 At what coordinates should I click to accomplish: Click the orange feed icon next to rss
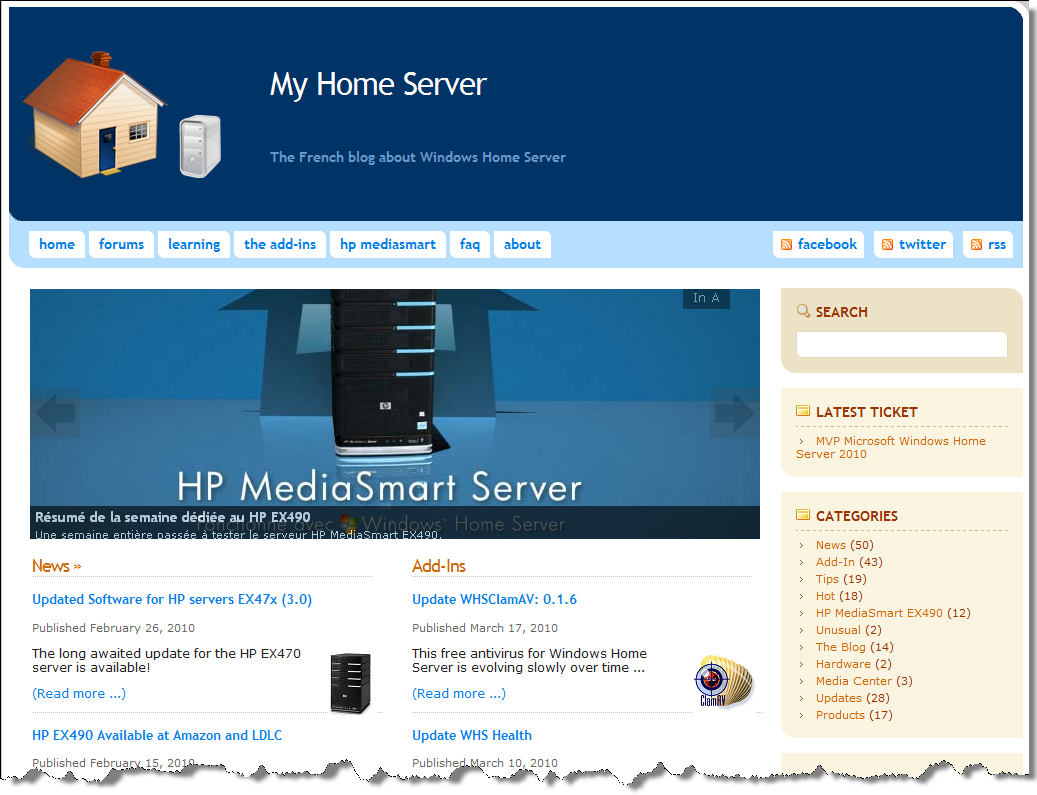click(x=976, y=245)
